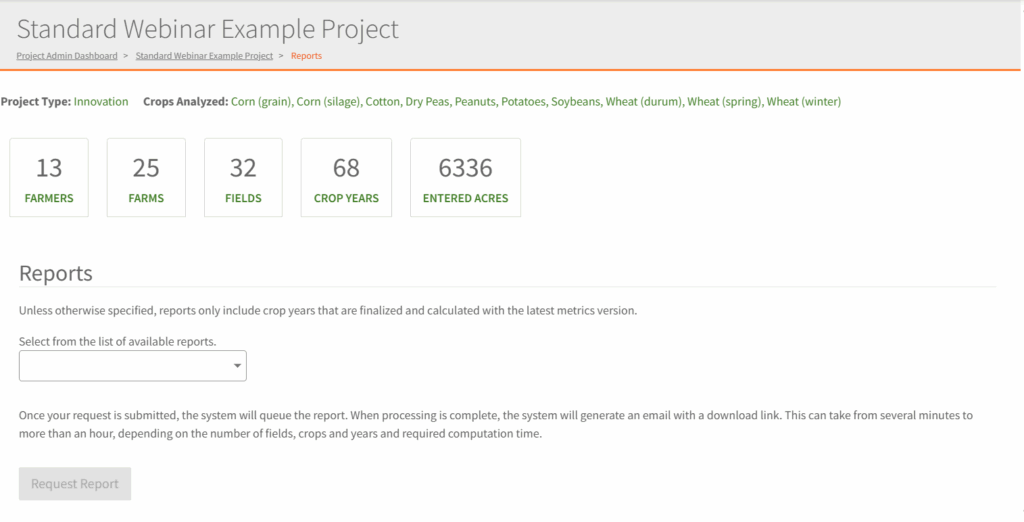This screenshot has height=522, width=1024.
Task: Click the Request Report button
Action: click(75, 484)
